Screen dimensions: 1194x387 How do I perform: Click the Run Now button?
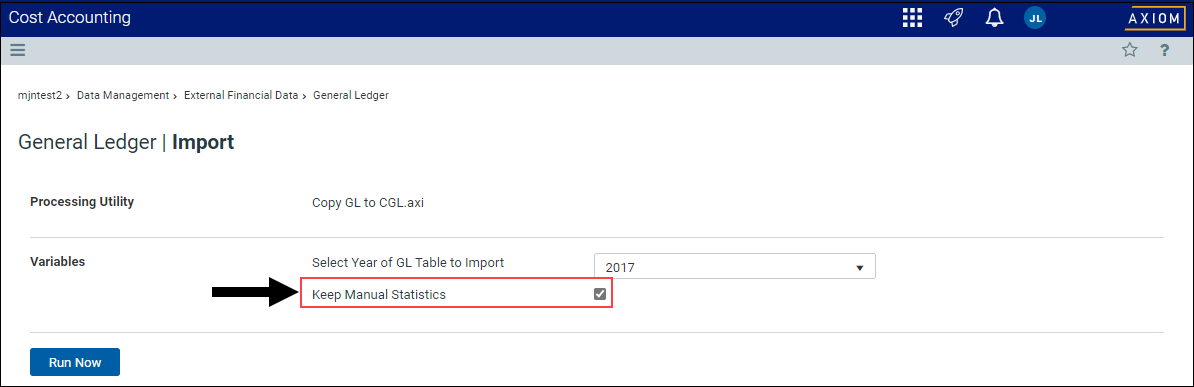[x=75, y=363]
